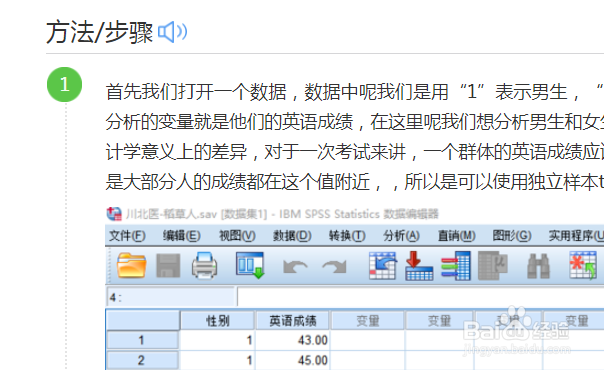Undo the last action via the left arrow
604x370 pixels.
click(295, 267)
